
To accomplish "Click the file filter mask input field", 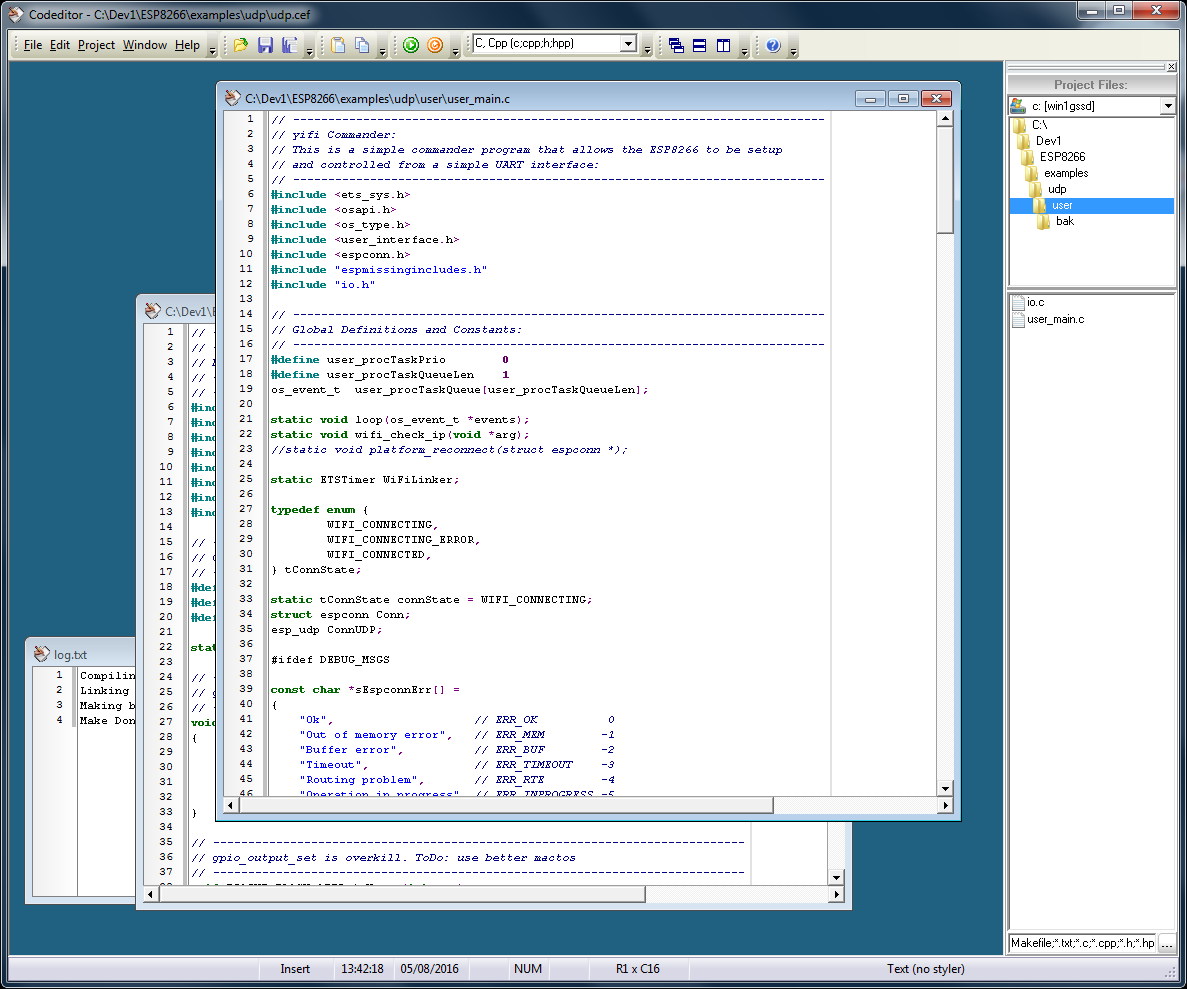I will [1082, 943].
